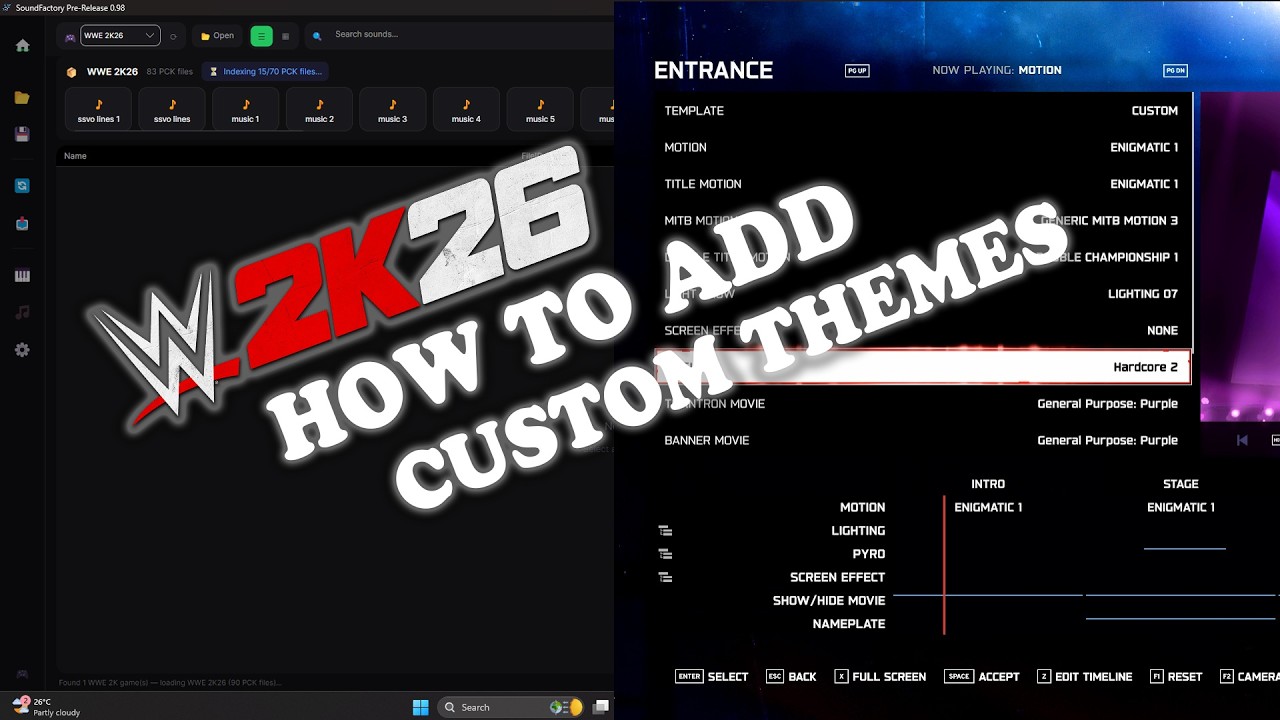Switch to the green list view

261,36
